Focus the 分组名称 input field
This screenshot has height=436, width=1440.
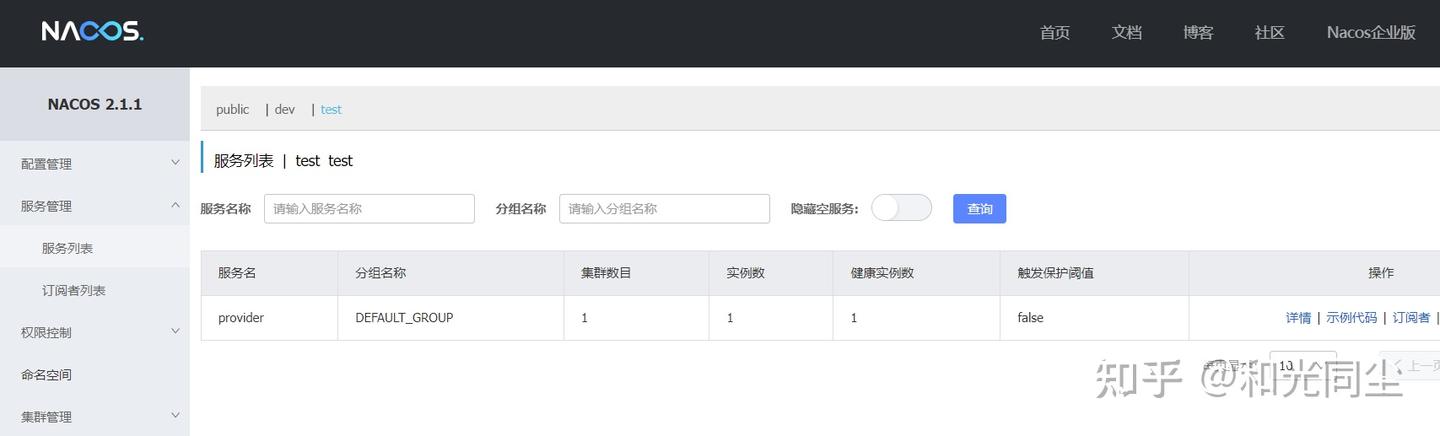click(x=664, y=208)
